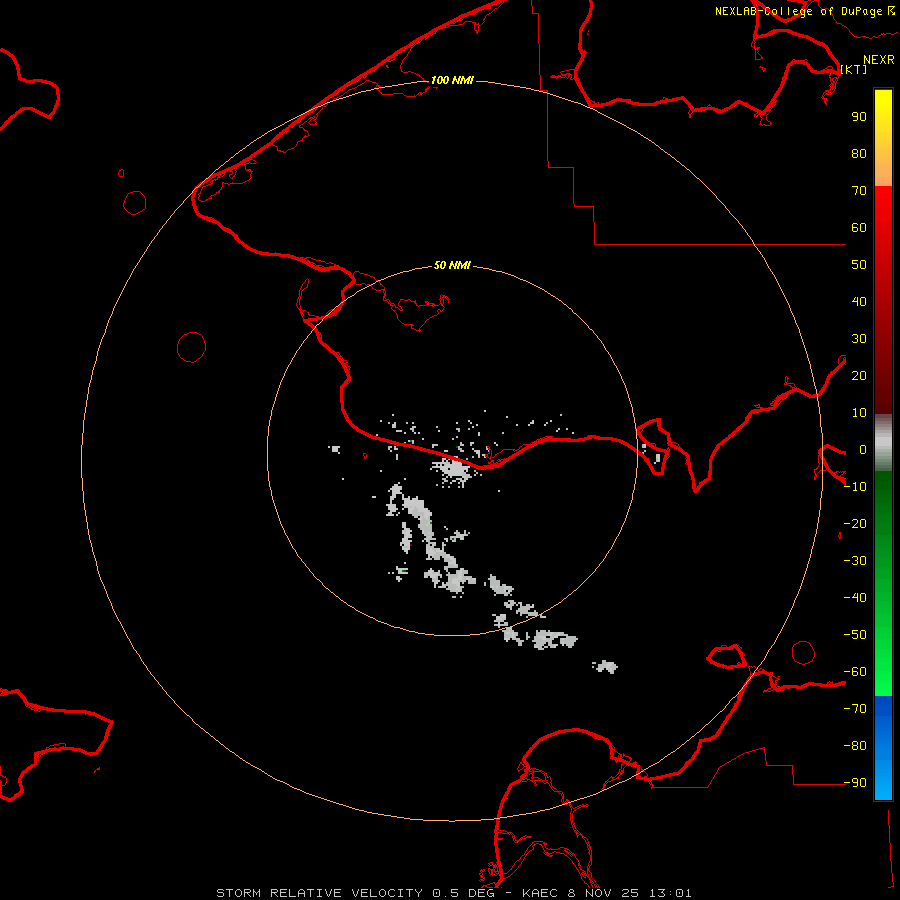Select the -70 value on velocity scale
This screenshot has height=900, width=900.
[x=855, y=708]
